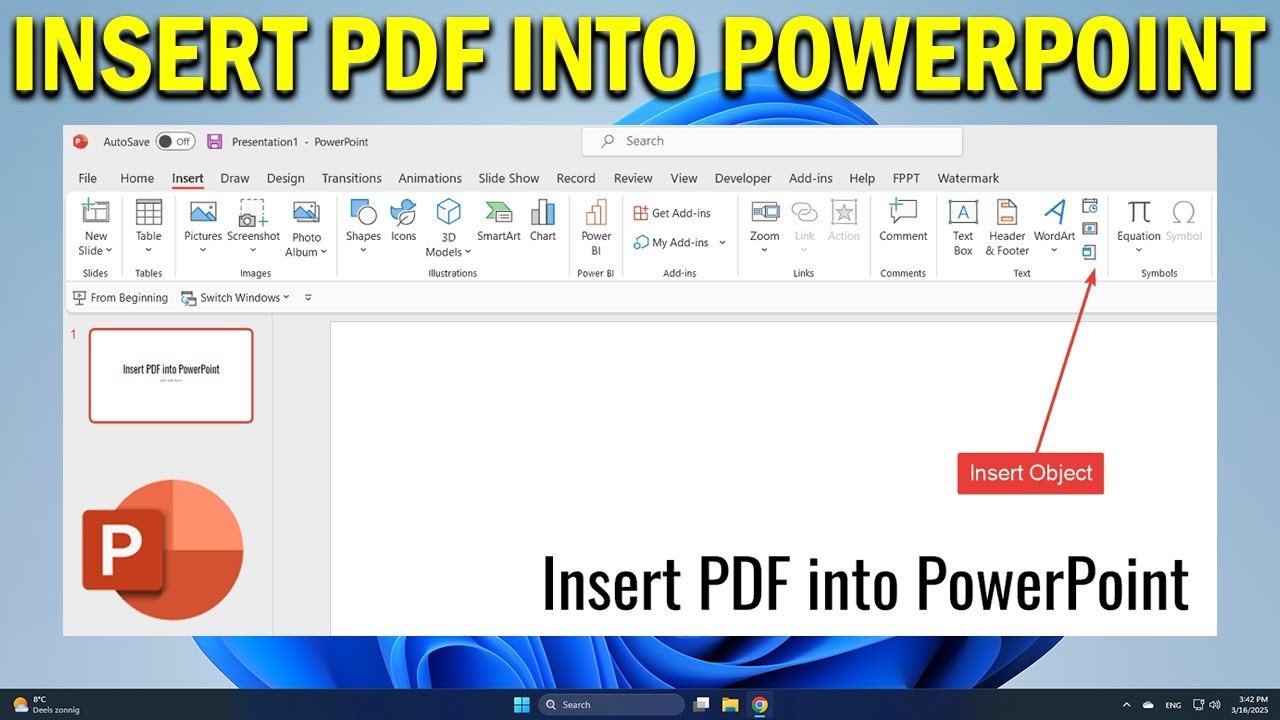
Task: Open the Table insert icon
Action: click(148, 212)
